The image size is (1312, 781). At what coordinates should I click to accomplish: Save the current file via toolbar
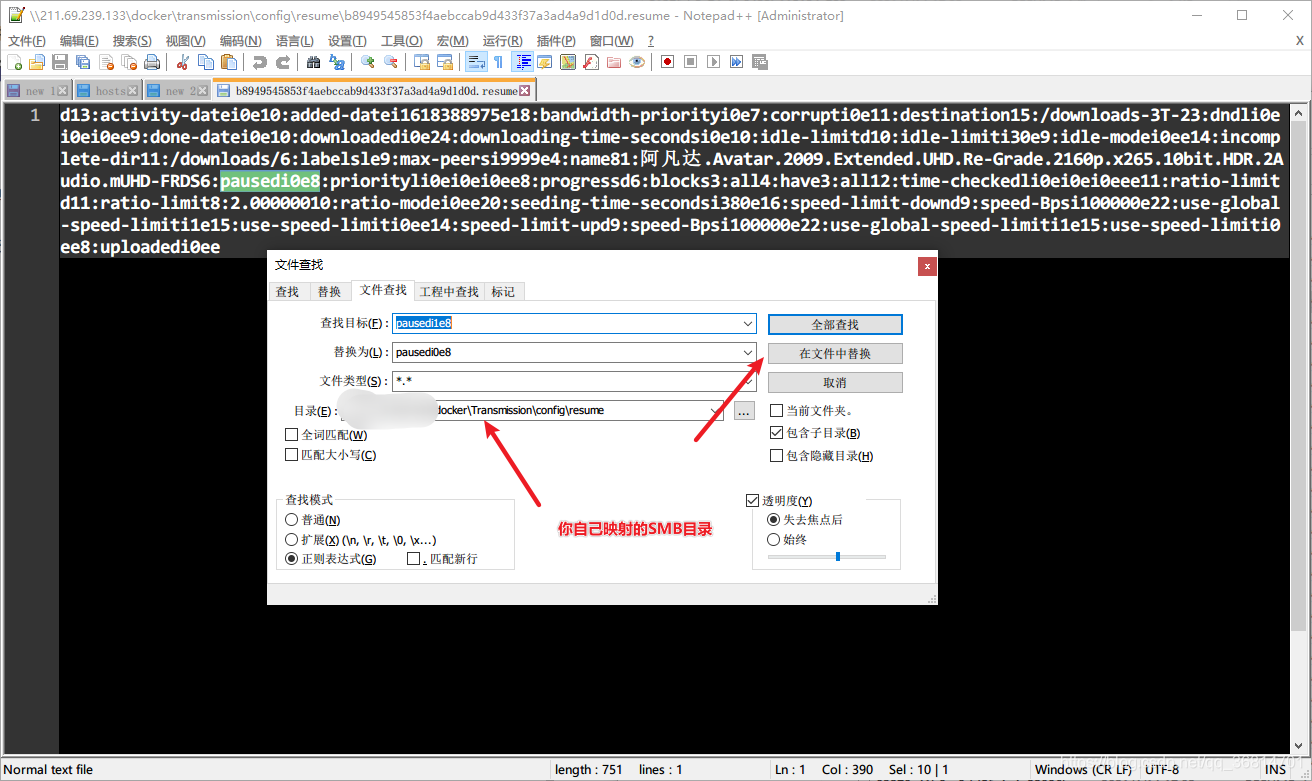(60, 62)
